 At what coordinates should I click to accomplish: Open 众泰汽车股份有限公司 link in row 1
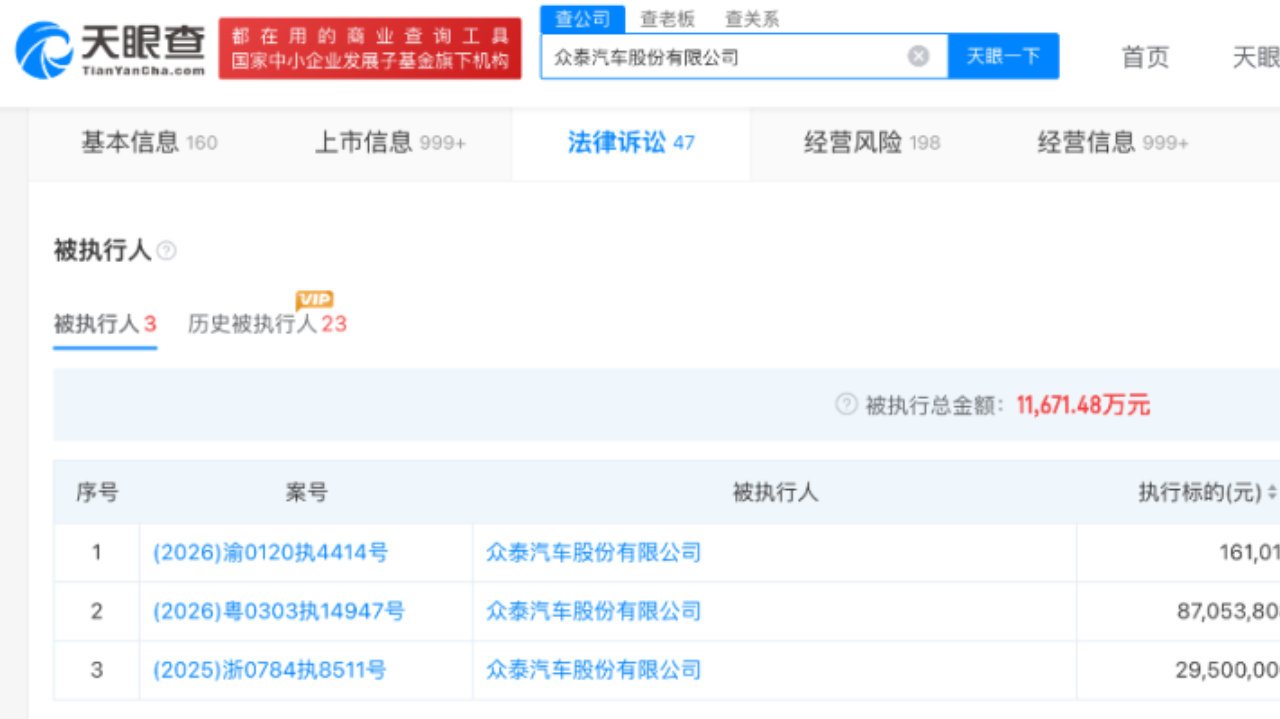click(593, 552)
